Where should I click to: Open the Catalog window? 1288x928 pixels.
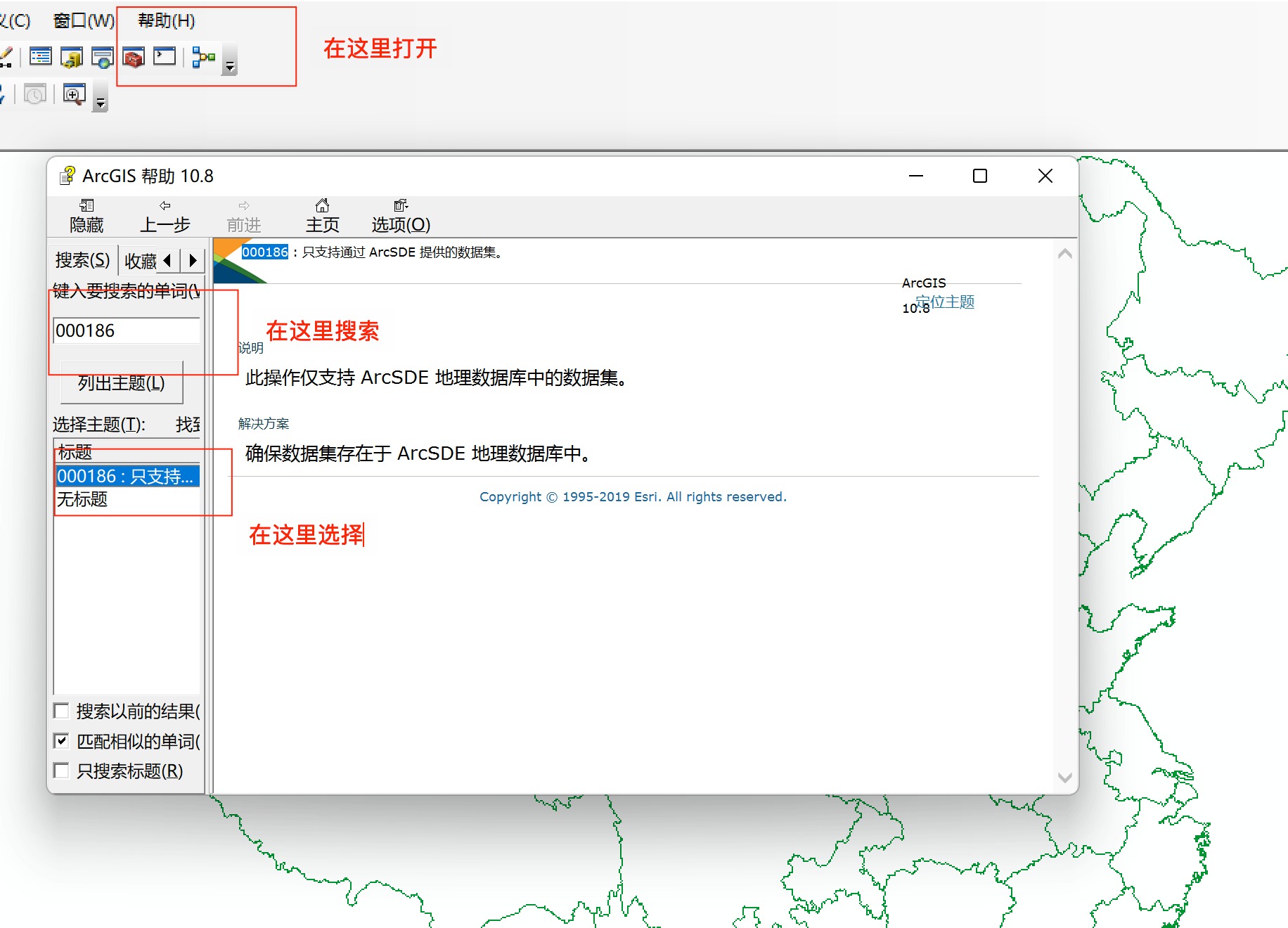[x=72, y=57]
